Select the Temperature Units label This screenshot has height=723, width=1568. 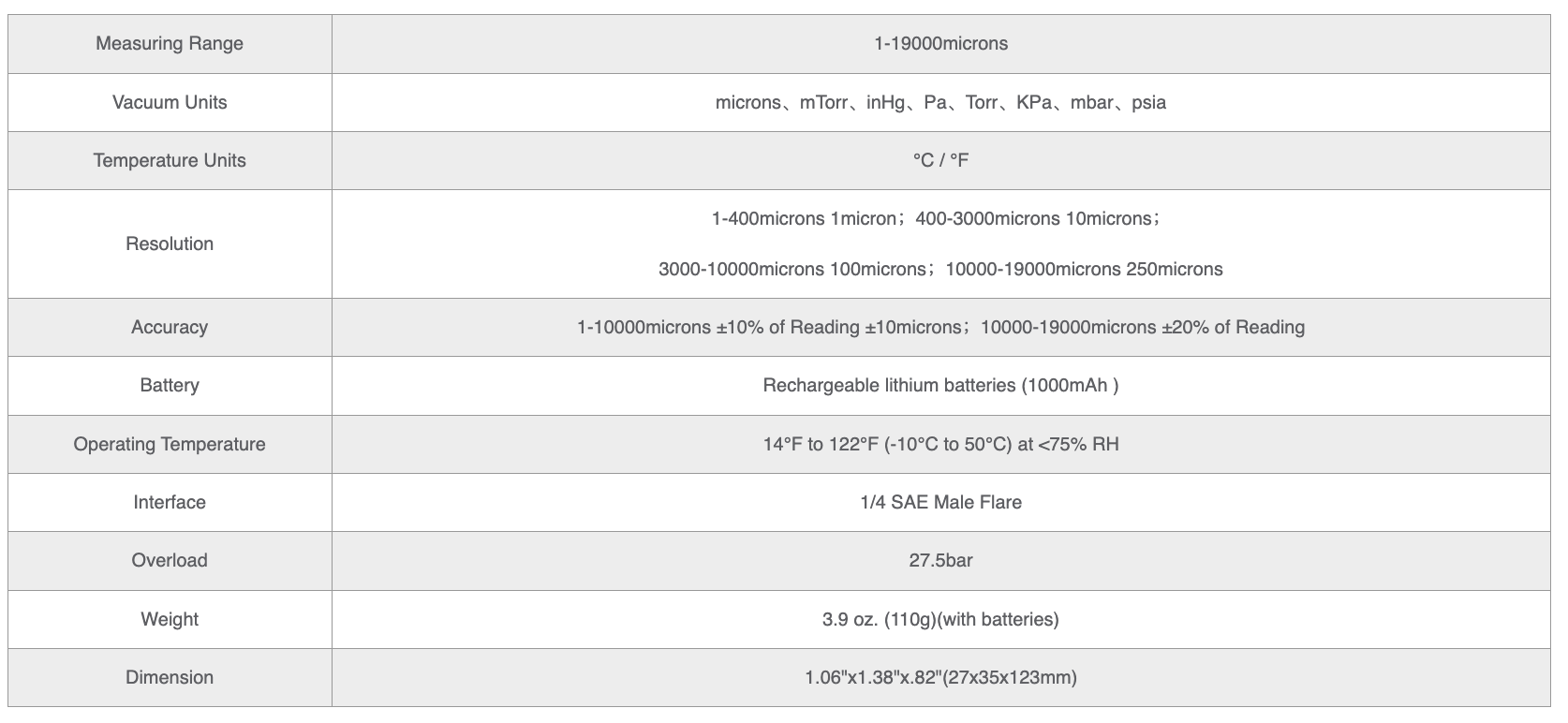170,161
